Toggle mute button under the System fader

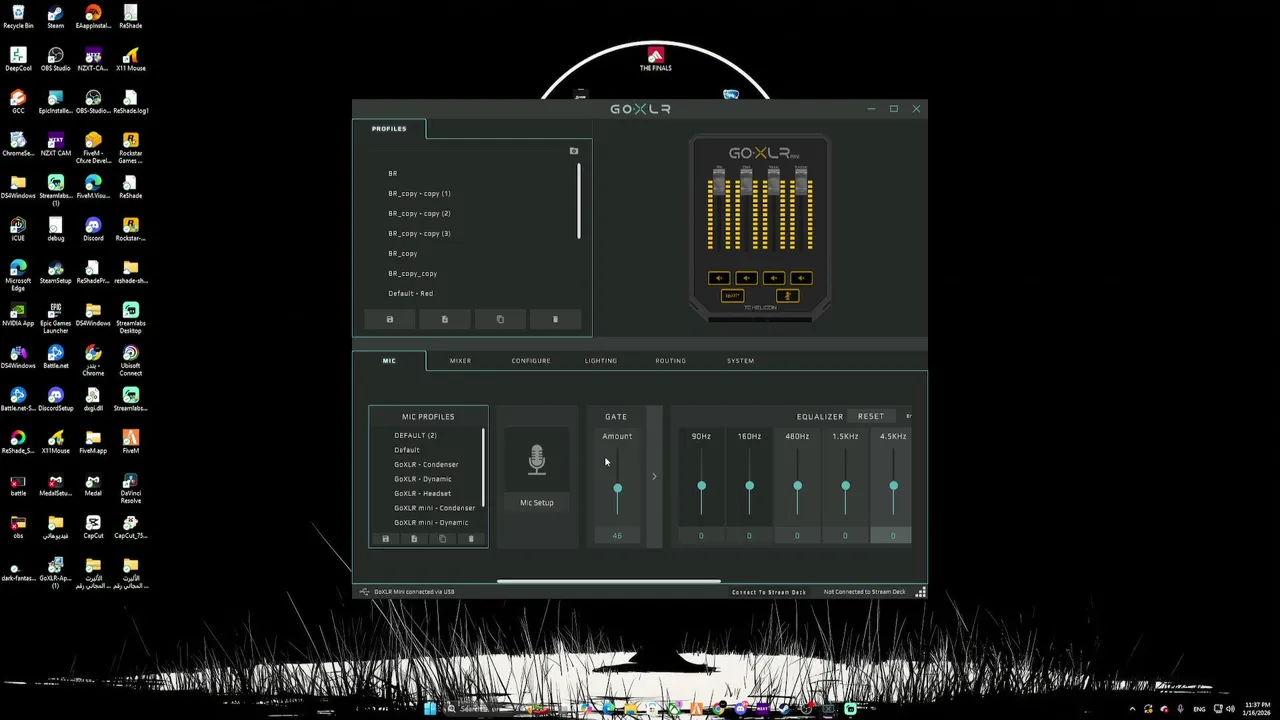tap(801, 278)
